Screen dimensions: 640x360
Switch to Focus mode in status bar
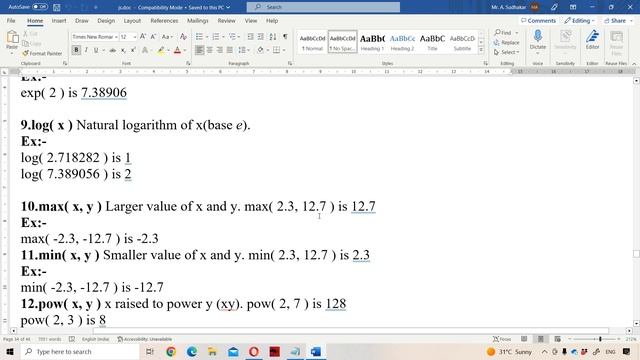502,339
